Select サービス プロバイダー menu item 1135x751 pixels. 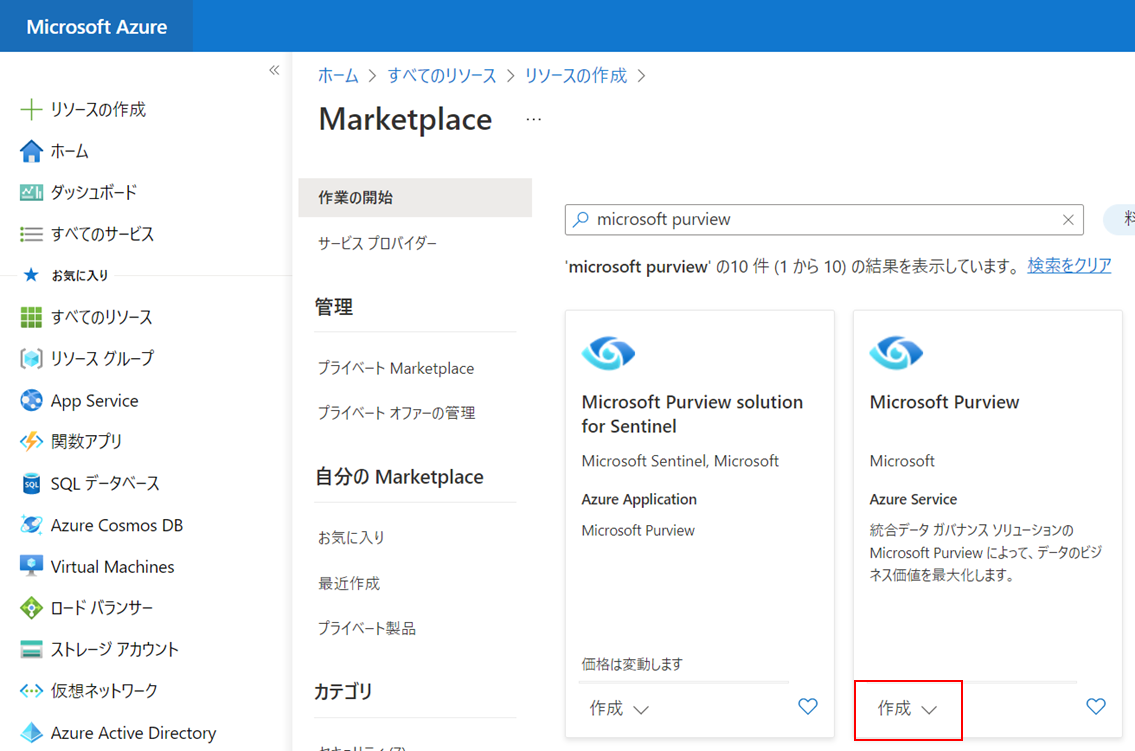378,244
